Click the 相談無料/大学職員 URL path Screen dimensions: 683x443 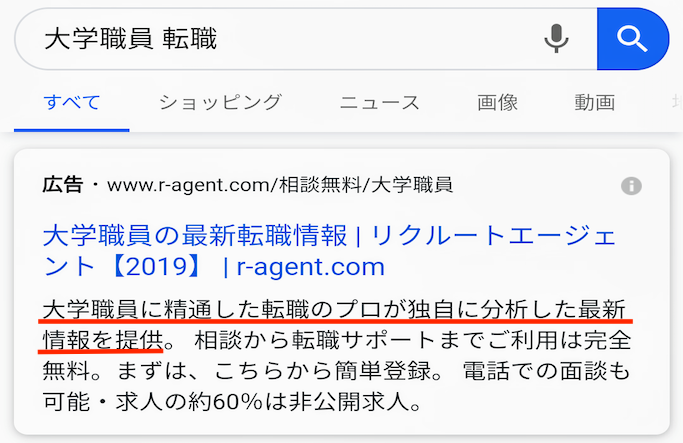tap(366, 185)
